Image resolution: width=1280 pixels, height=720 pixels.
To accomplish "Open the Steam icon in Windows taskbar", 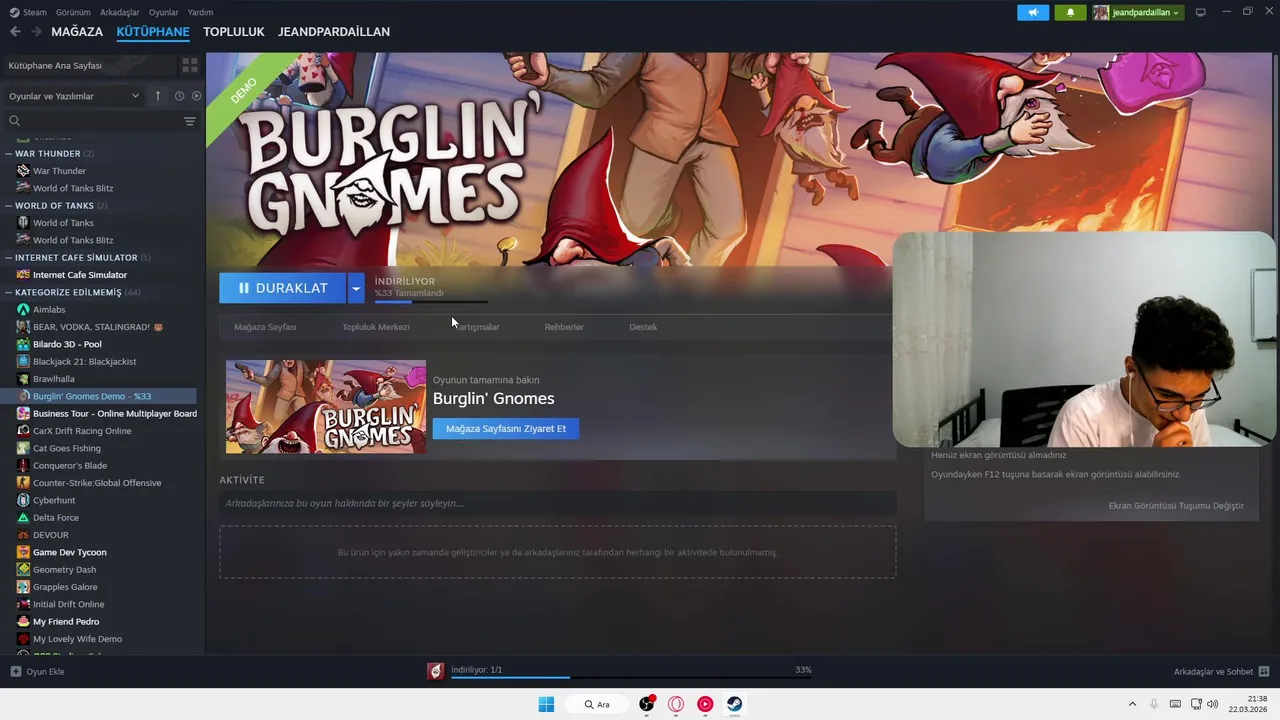I will tap(734, 704).
